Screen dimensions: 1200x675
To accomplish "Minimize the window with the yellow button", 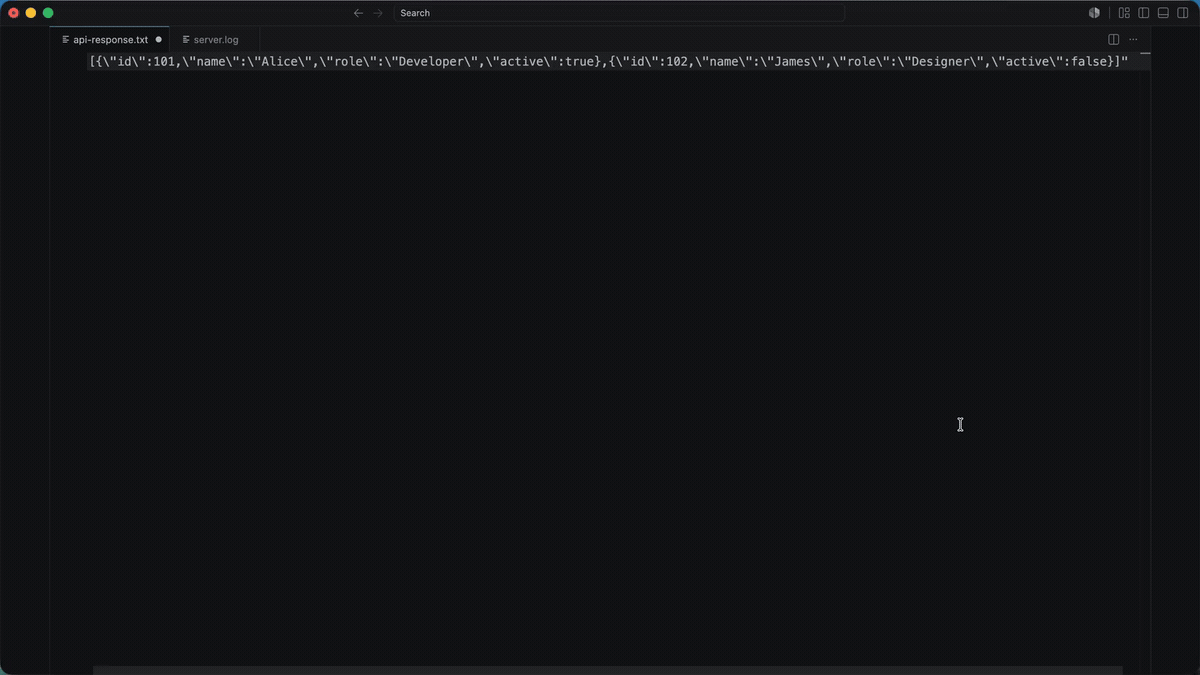I will click(x=31, y=13).
